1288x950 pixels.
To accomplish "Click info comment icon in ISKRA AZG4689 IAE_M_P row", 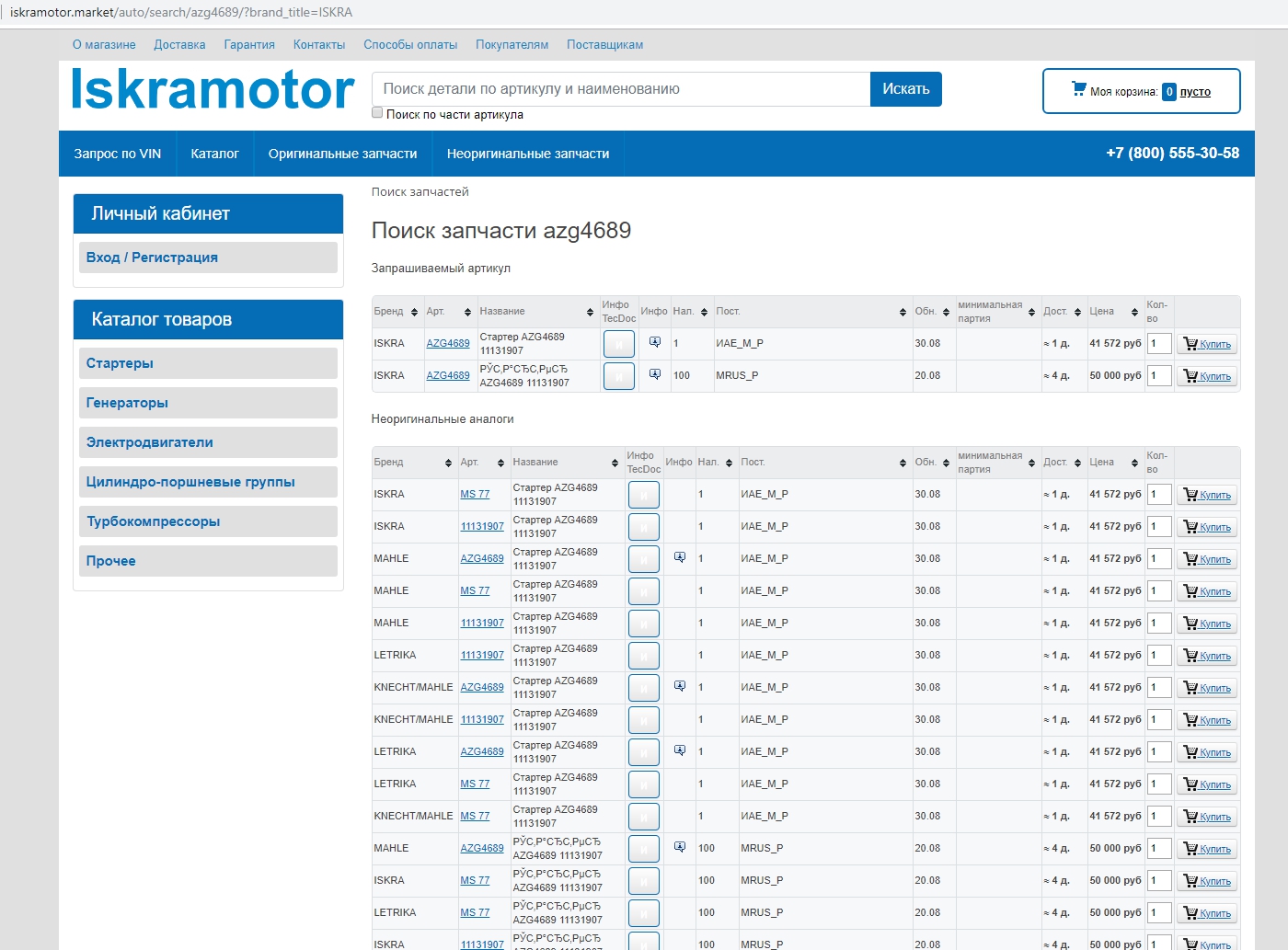I will [x=655, y=342].
